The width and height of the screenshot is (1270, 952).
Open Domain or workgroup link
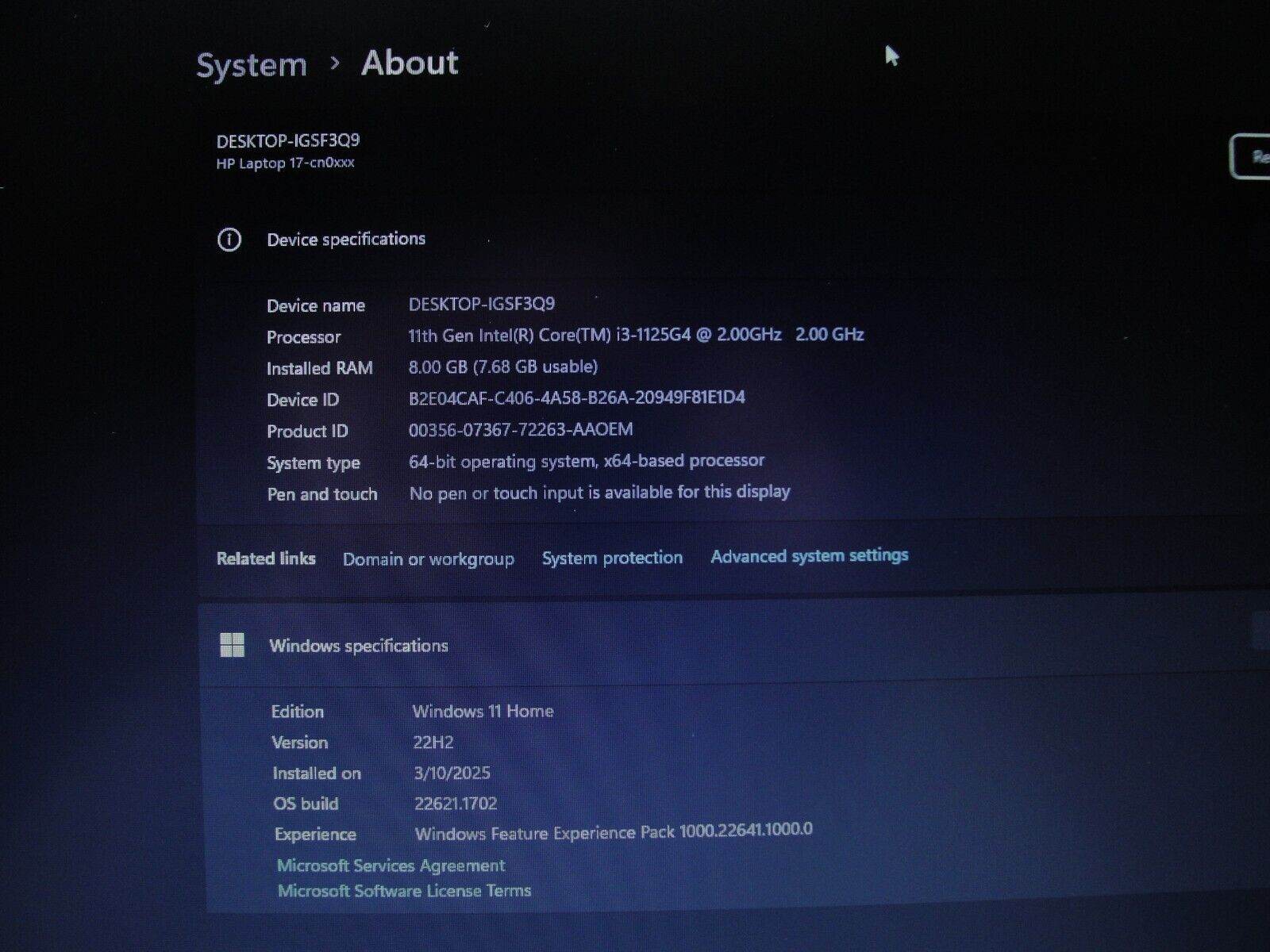coord(428,559)
